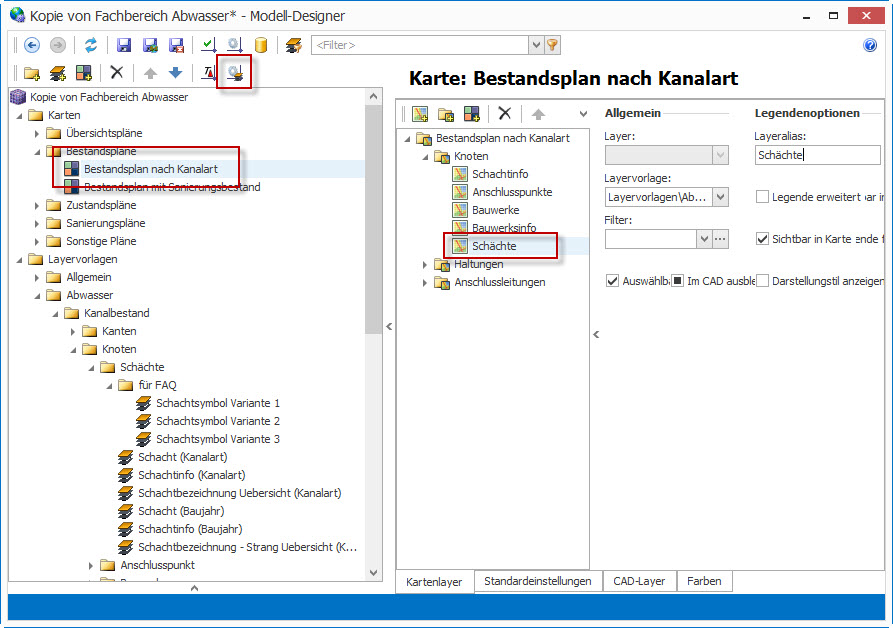The width and height of the screenshot is (893, 628).
Task: Click the blue move down arrow
Action: coord(176,72)
